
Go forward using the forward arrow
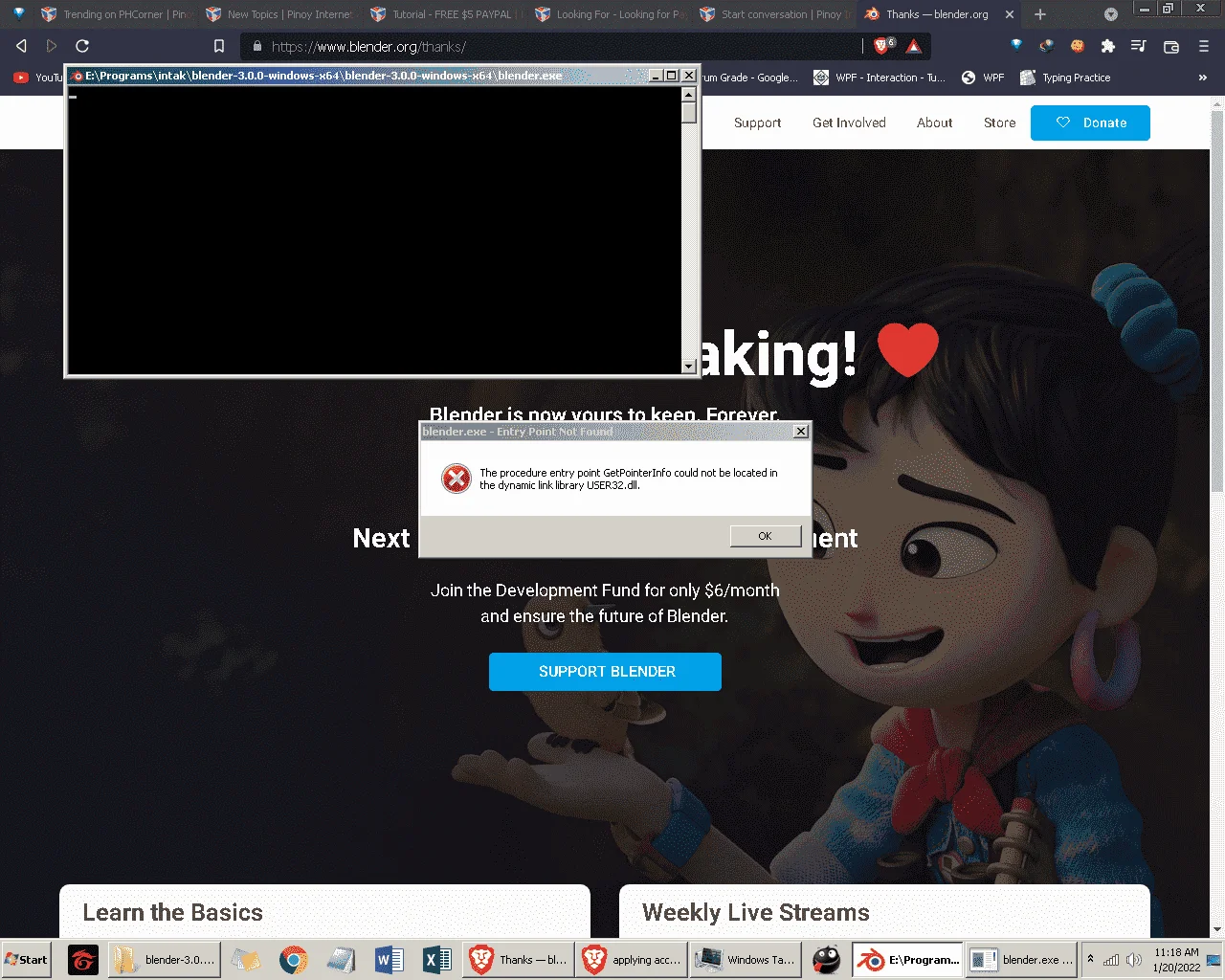pos(52,46)
